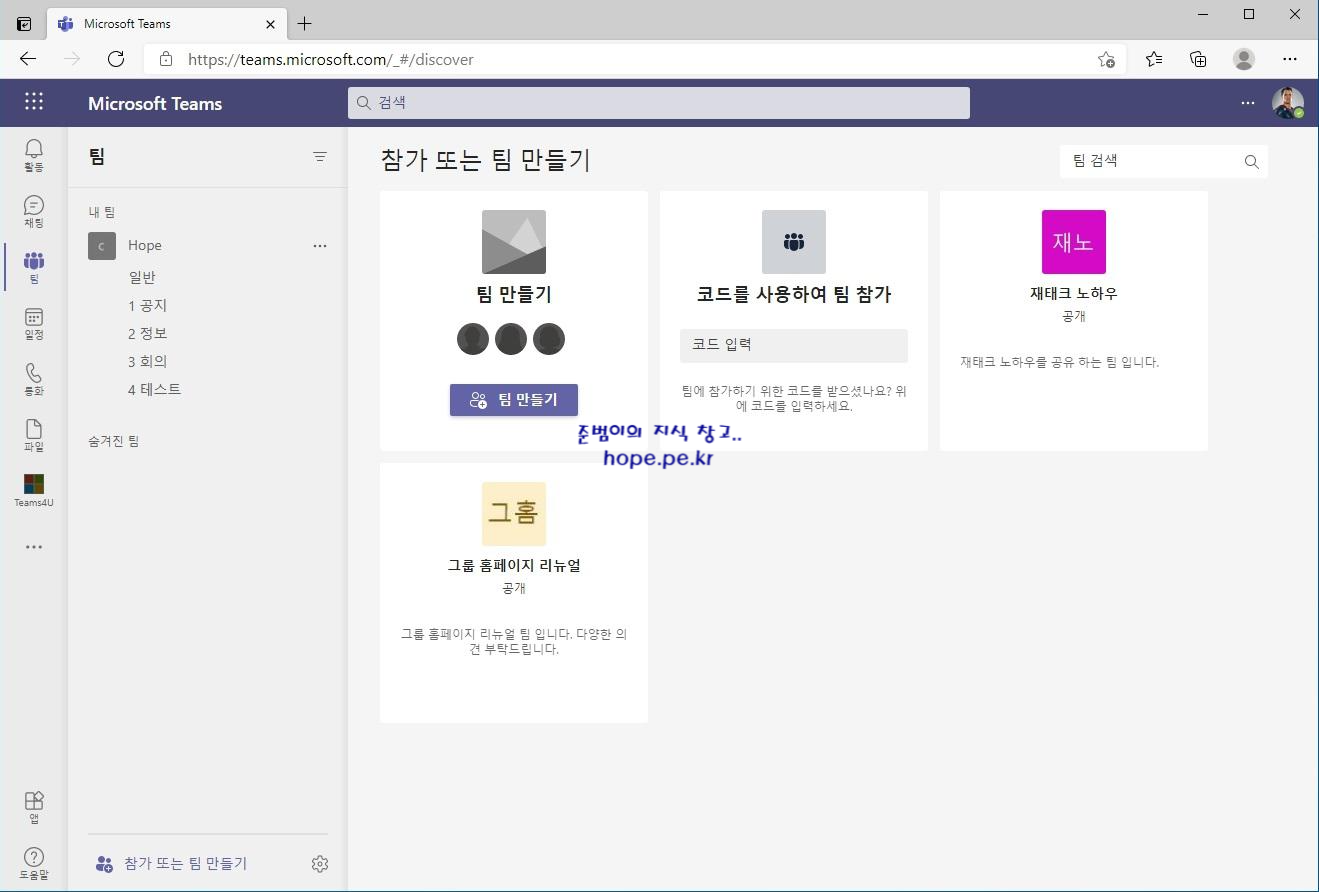This screenshot has height=892, width=1319.
Task: Click the 팀 만들기 card image
Action: (x=514, y=242)
